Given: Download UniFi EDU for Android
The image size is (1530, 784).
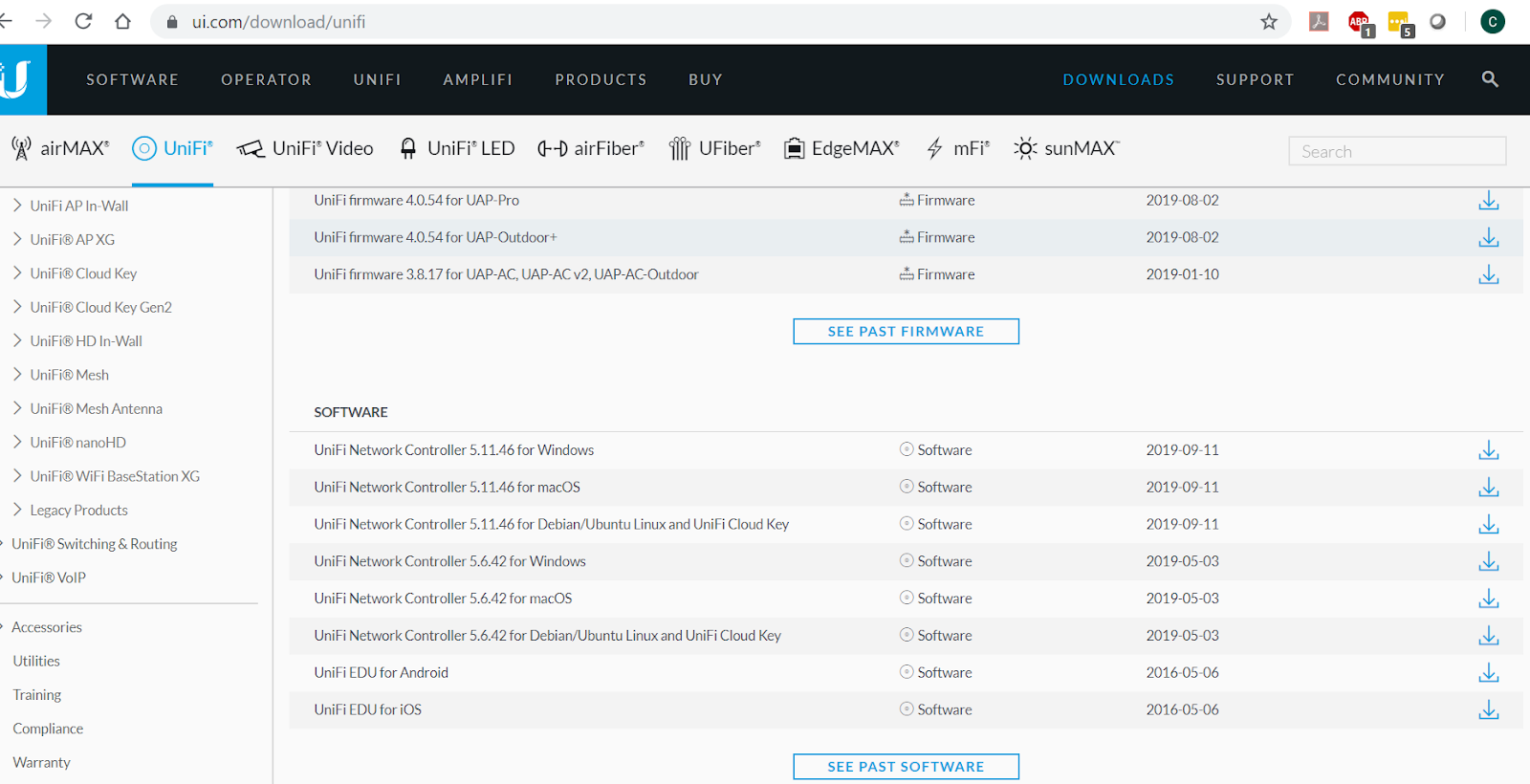Looking at the screenshot, I should 1488,673.
